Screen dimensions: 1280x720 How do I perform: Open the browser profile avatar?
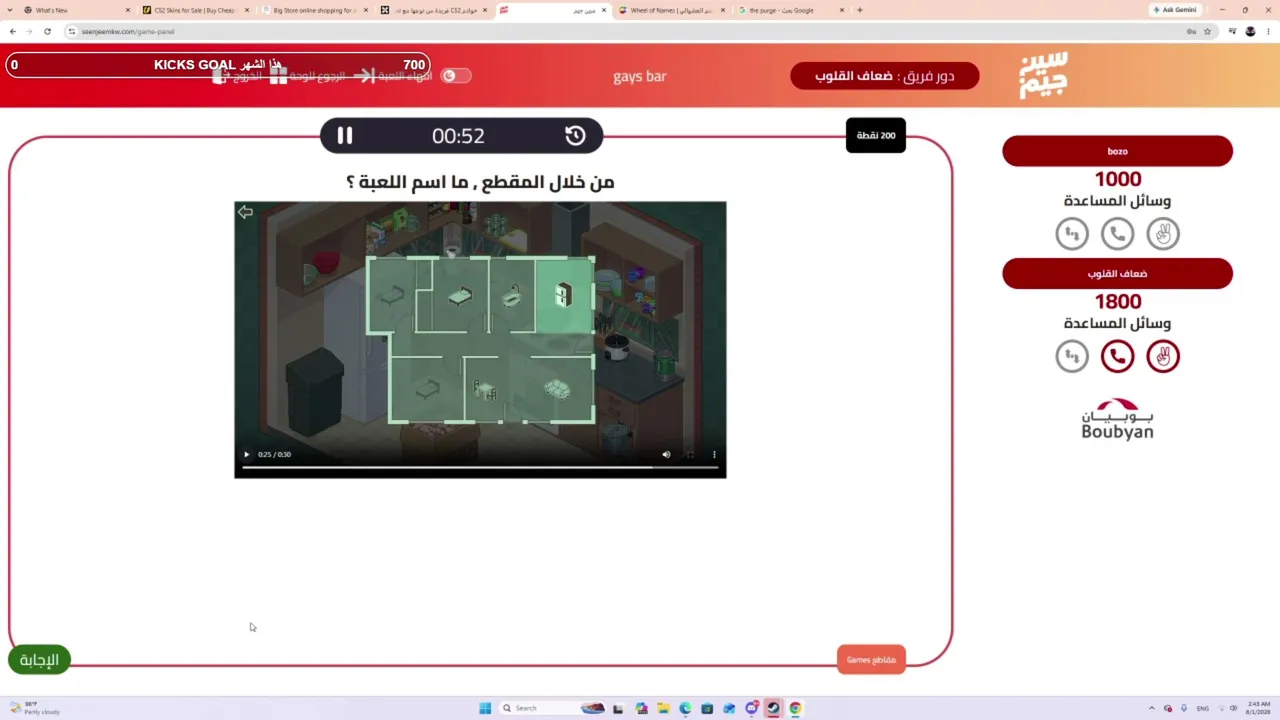(1250, 31)
